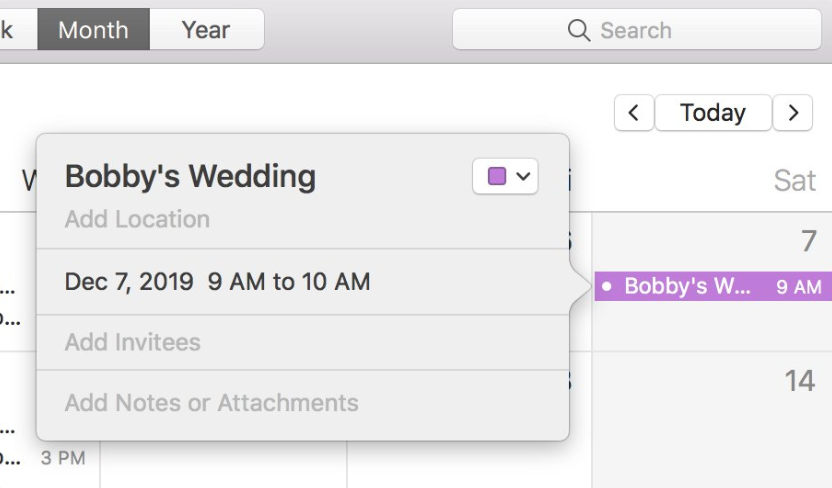Viewport: 832px width, 488px height.
Task: Open the event calendar color dropdown chevron
Action: [523, 177]
